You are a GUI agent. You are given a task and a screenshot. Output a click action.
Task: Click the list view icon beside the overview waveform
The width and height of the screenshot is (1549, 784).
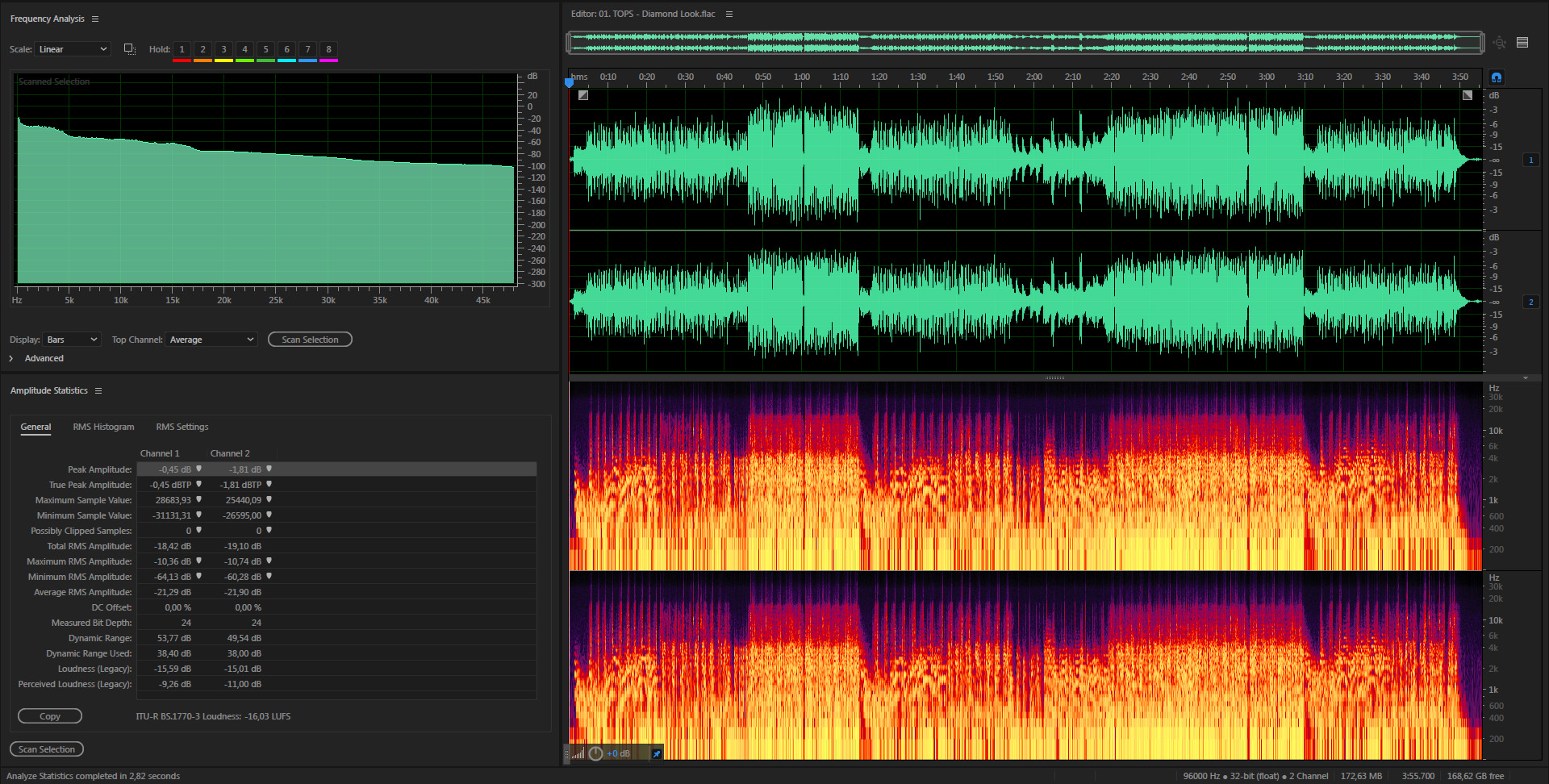pos(1522,43)
